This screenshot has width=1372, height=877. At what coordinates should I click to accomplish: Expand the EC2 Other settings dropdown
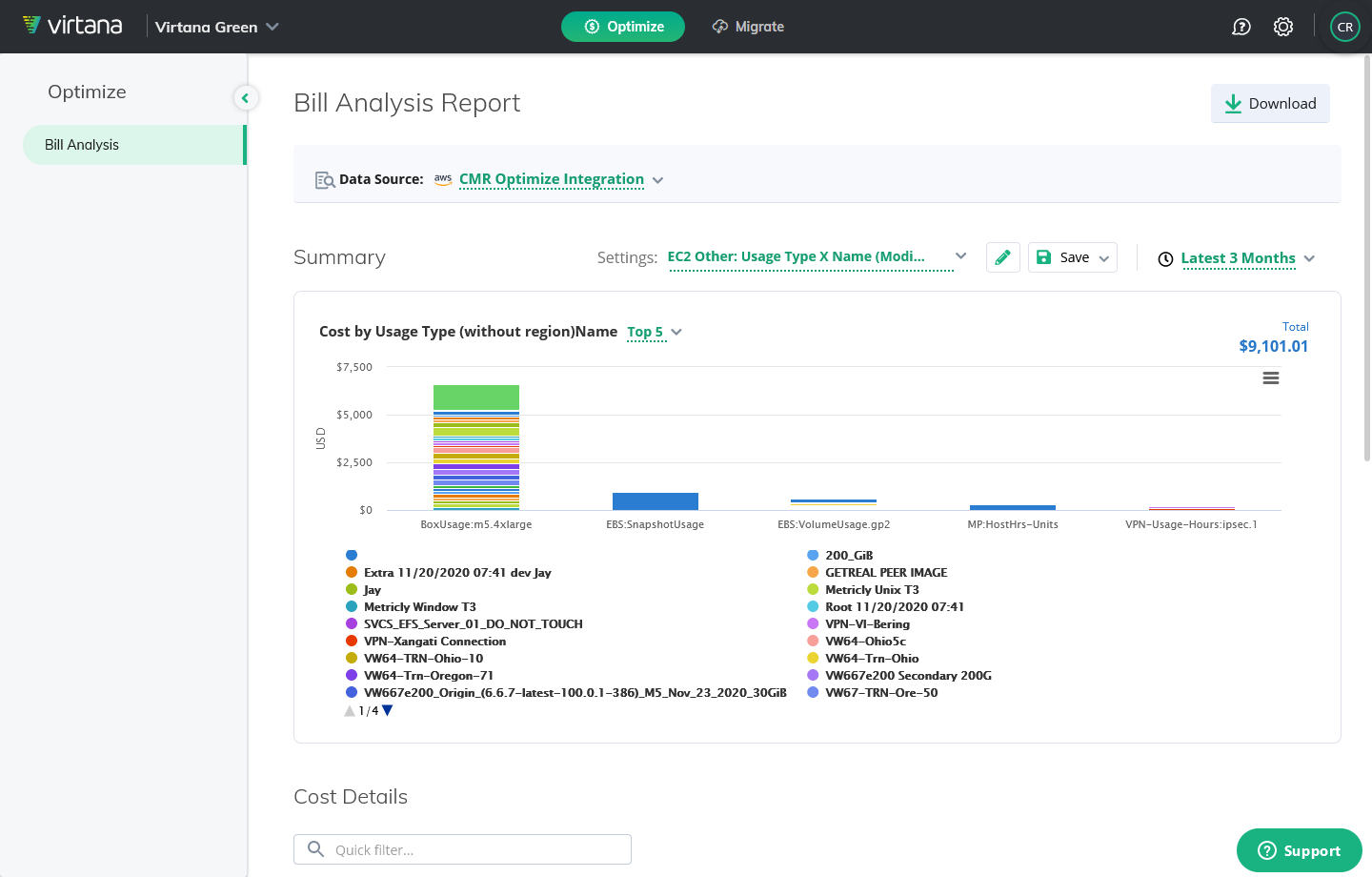tap(817, 256)
